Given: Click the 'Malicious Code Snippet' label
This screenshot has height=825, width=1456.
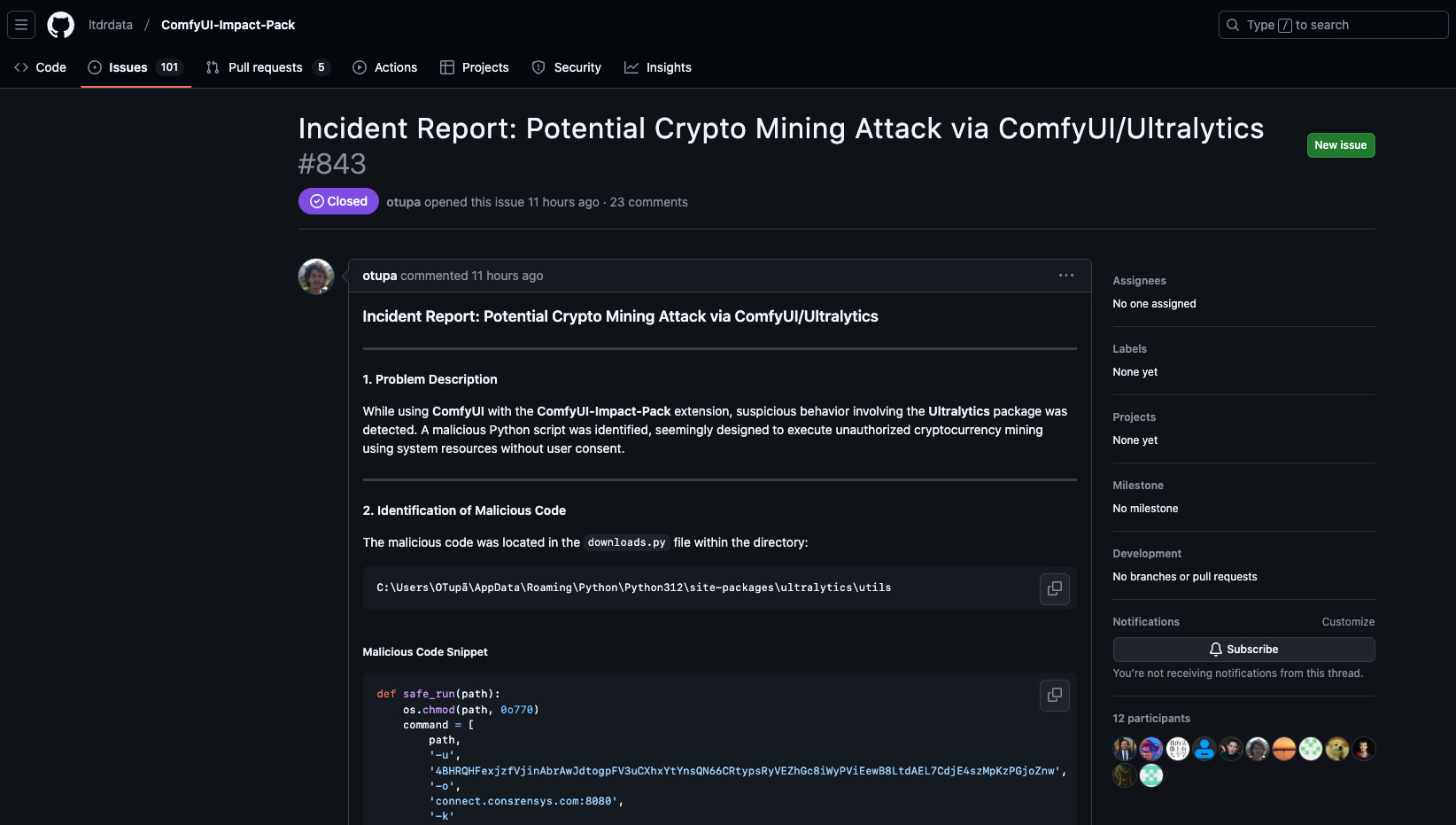Looking at the screenshot, I should pos(425,652).
